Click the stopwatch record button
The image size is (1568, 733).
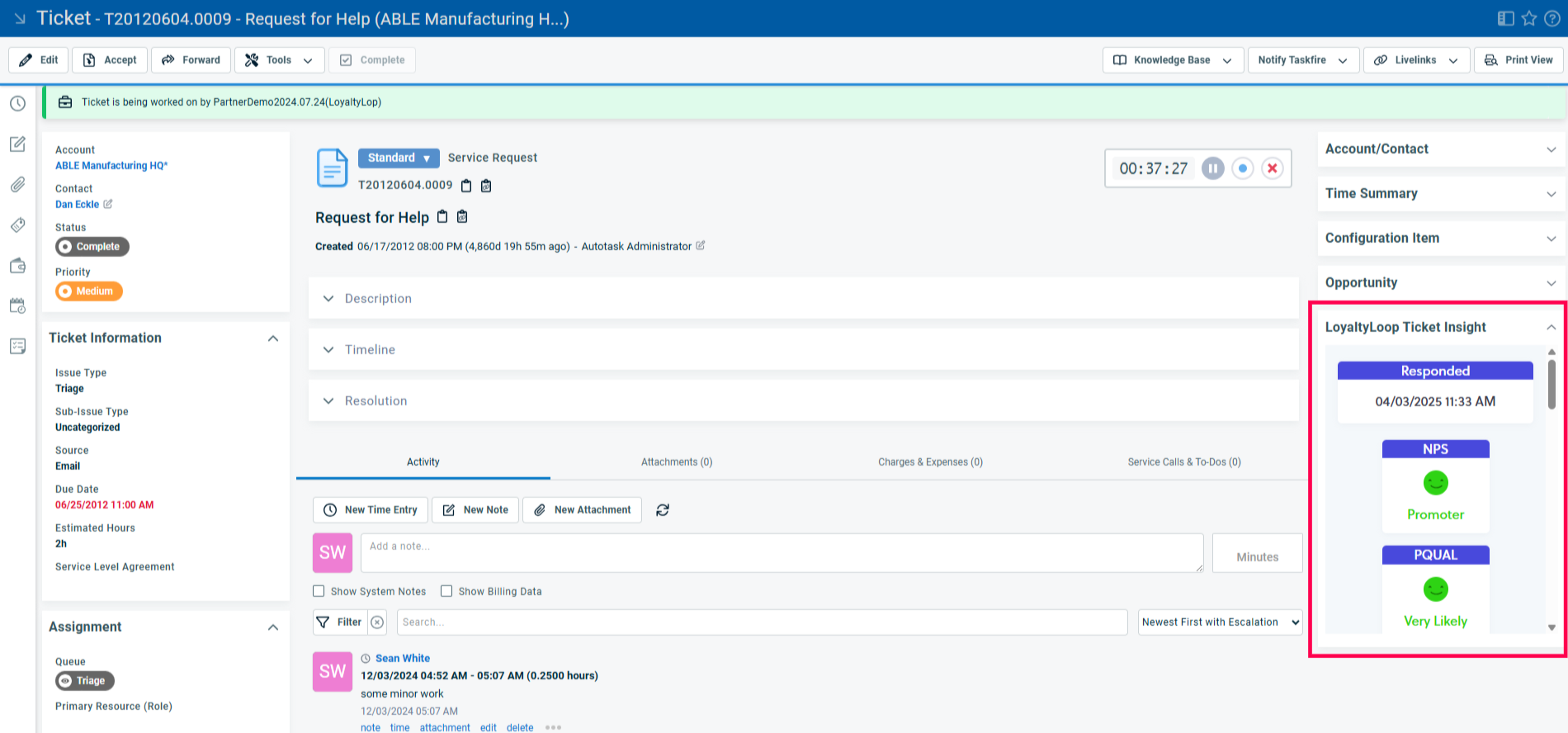pyautogui.click(x=1242, y=168)
